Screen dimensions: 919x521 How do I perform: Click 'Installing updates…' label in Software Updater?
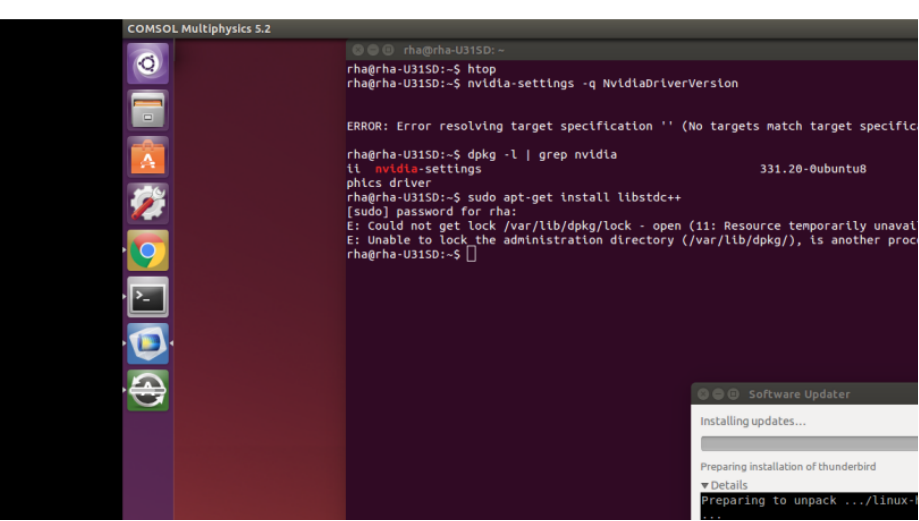coord(753,421)
